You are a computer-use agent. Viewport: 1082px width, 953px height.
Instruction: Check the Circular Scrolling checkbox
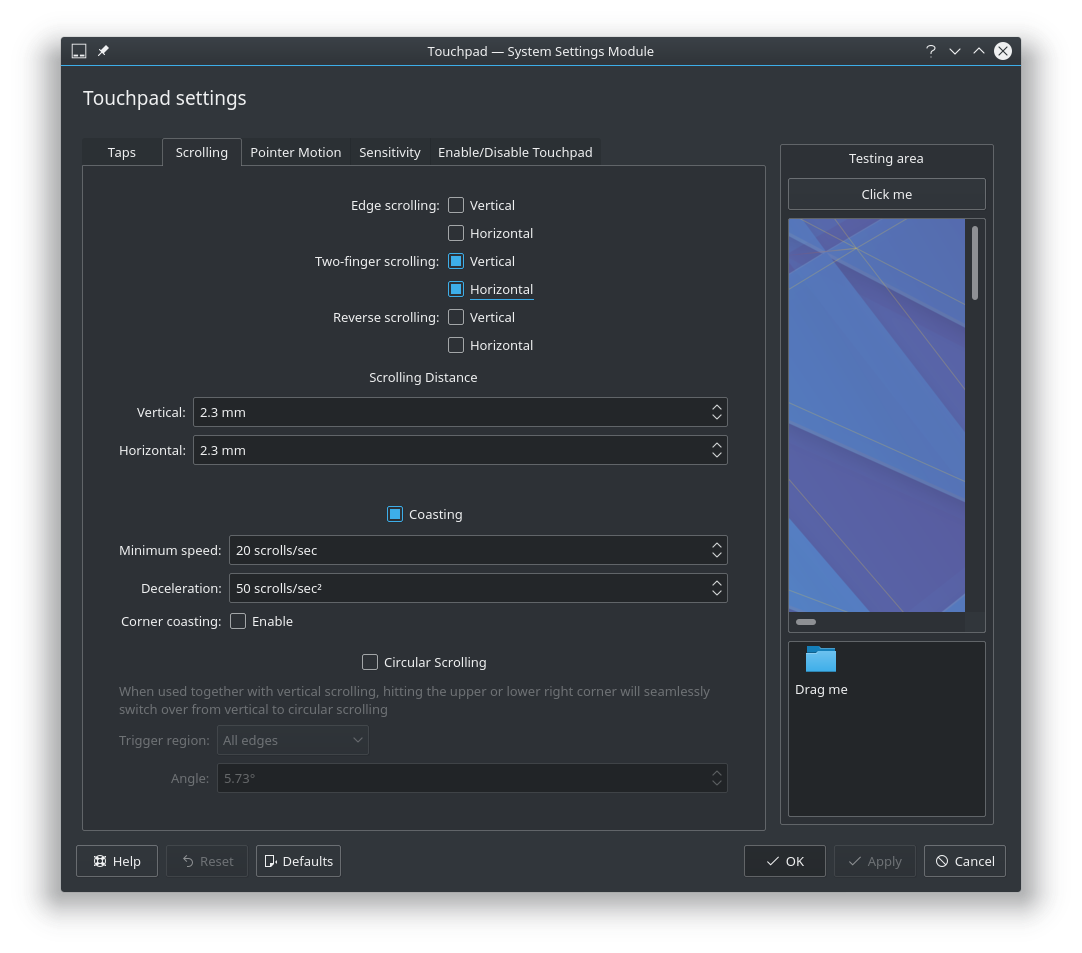[370, 662]
